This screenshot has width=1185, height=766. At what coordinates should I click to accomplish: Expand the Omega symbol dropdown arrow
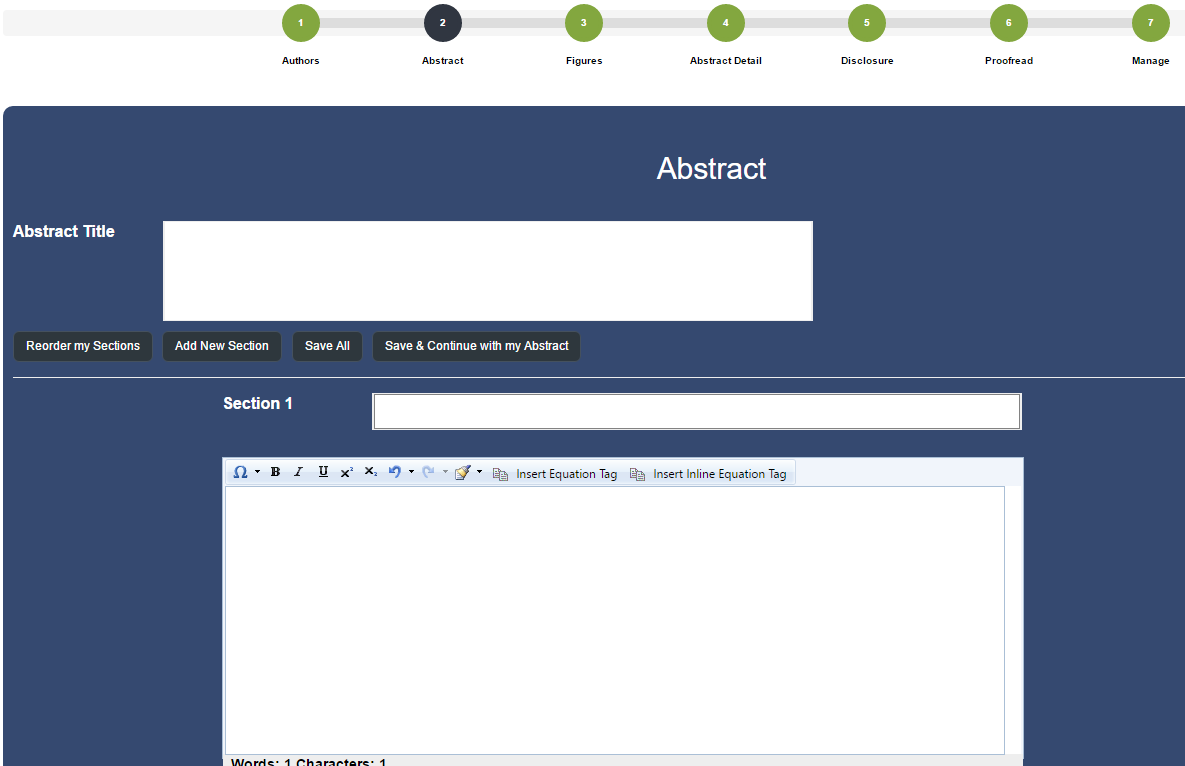[x=257, y=472]
